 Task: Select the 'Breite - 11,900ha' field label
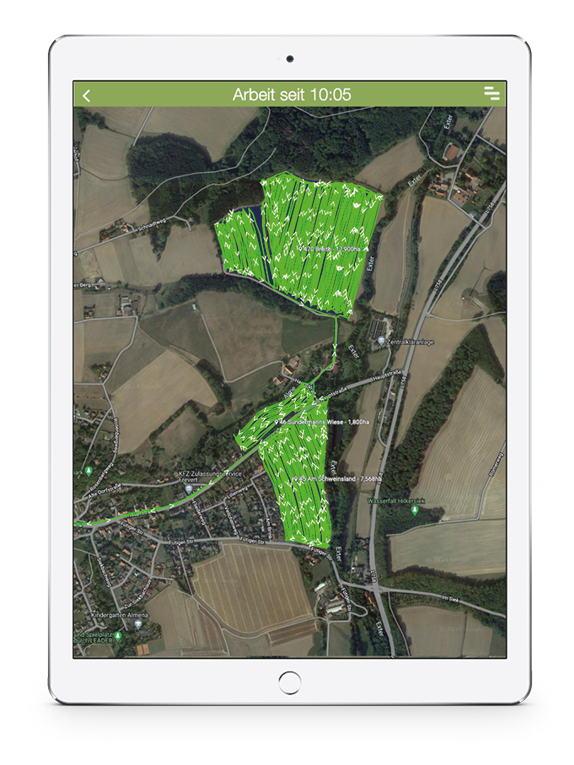(331, 249)
